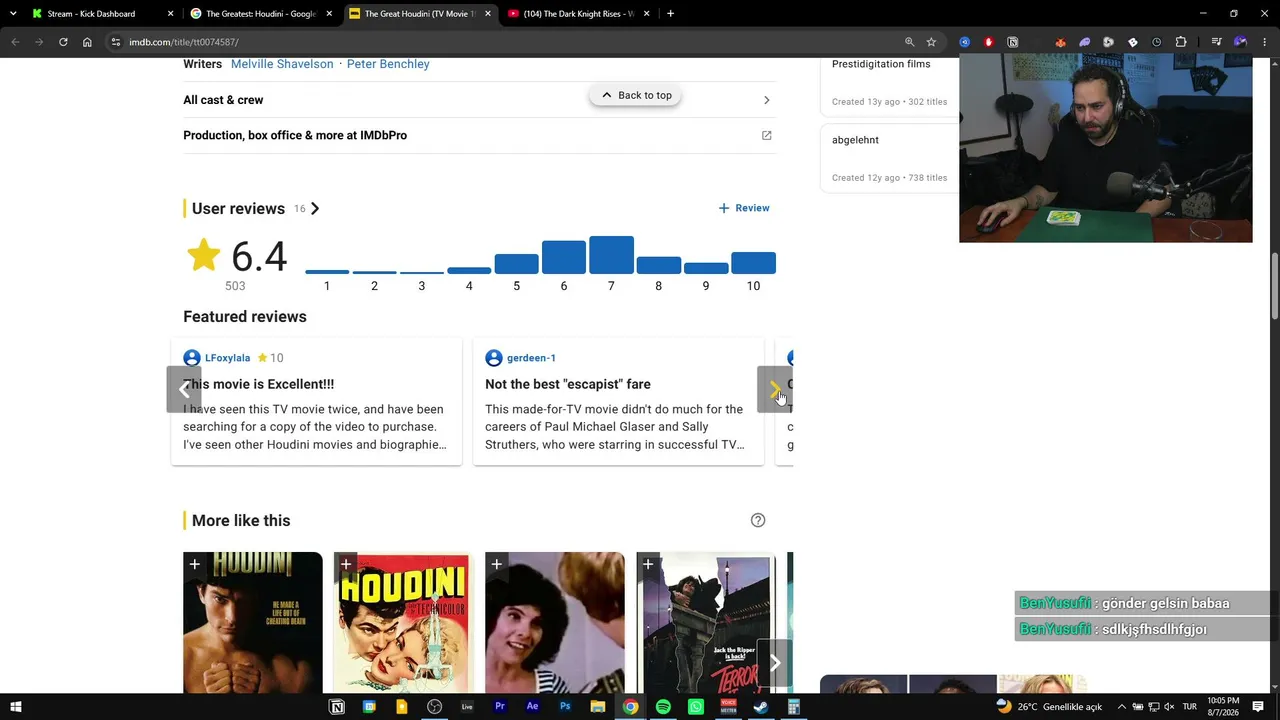This screenshot has width=1280, height=720.
Task: Add the Technicolor Houdini poster to watchlist
Action: coord(346,565)
